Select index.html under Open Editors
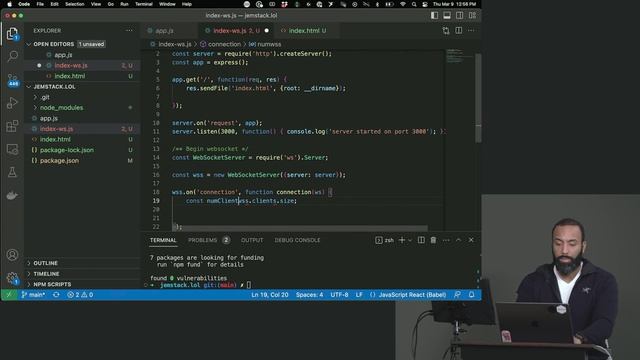The image size is (640, 360). click(82, 76)
